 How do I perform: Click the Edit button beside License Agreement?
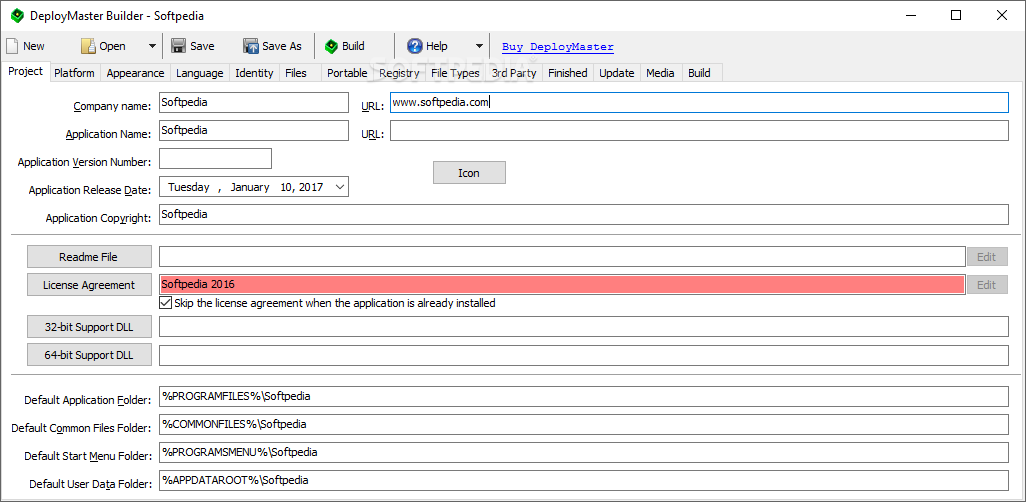987,285
